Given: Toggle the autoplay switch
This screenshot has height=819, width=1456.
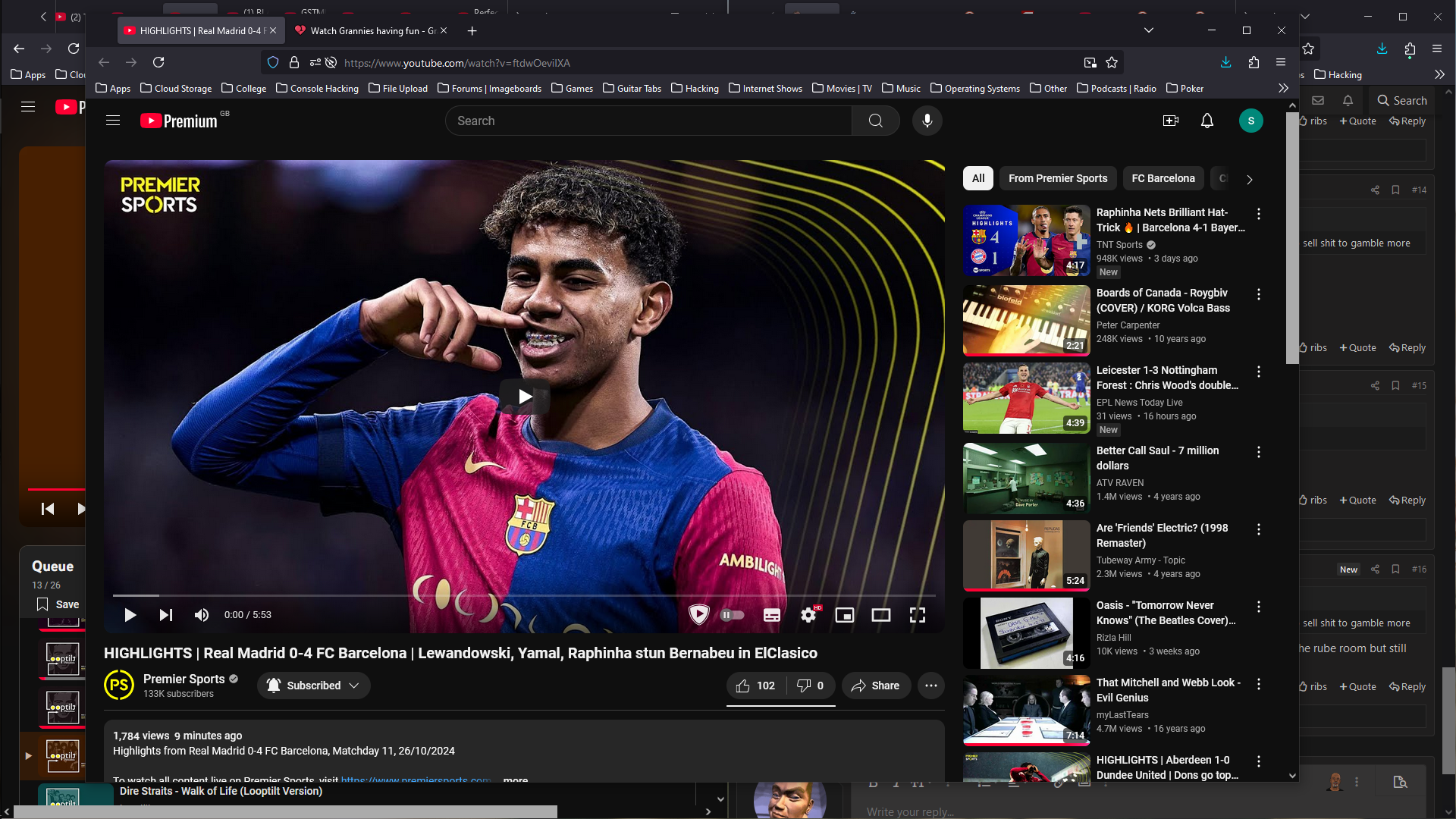Looking at the screenshot, I should click(x=732, y=615).
